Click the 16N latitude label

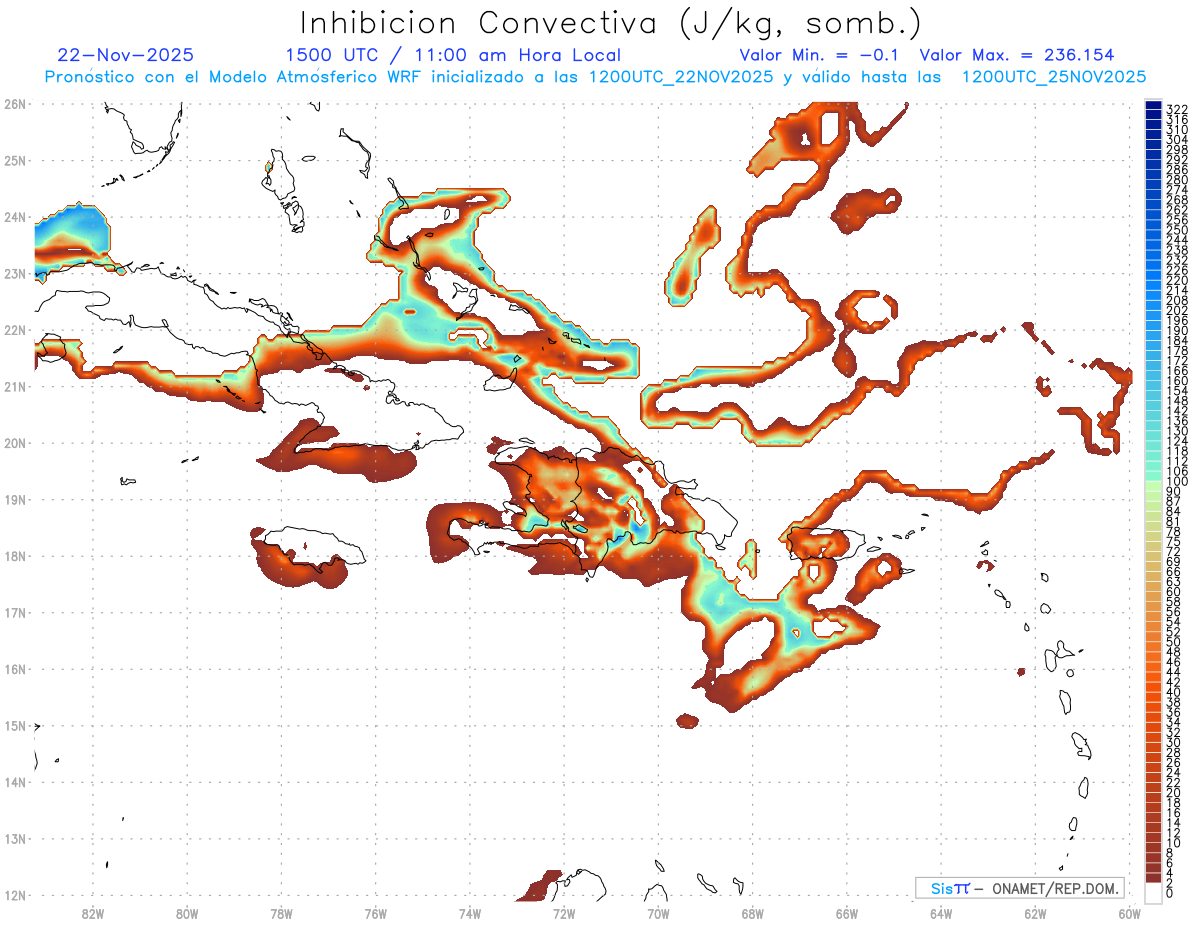point(14,669)
